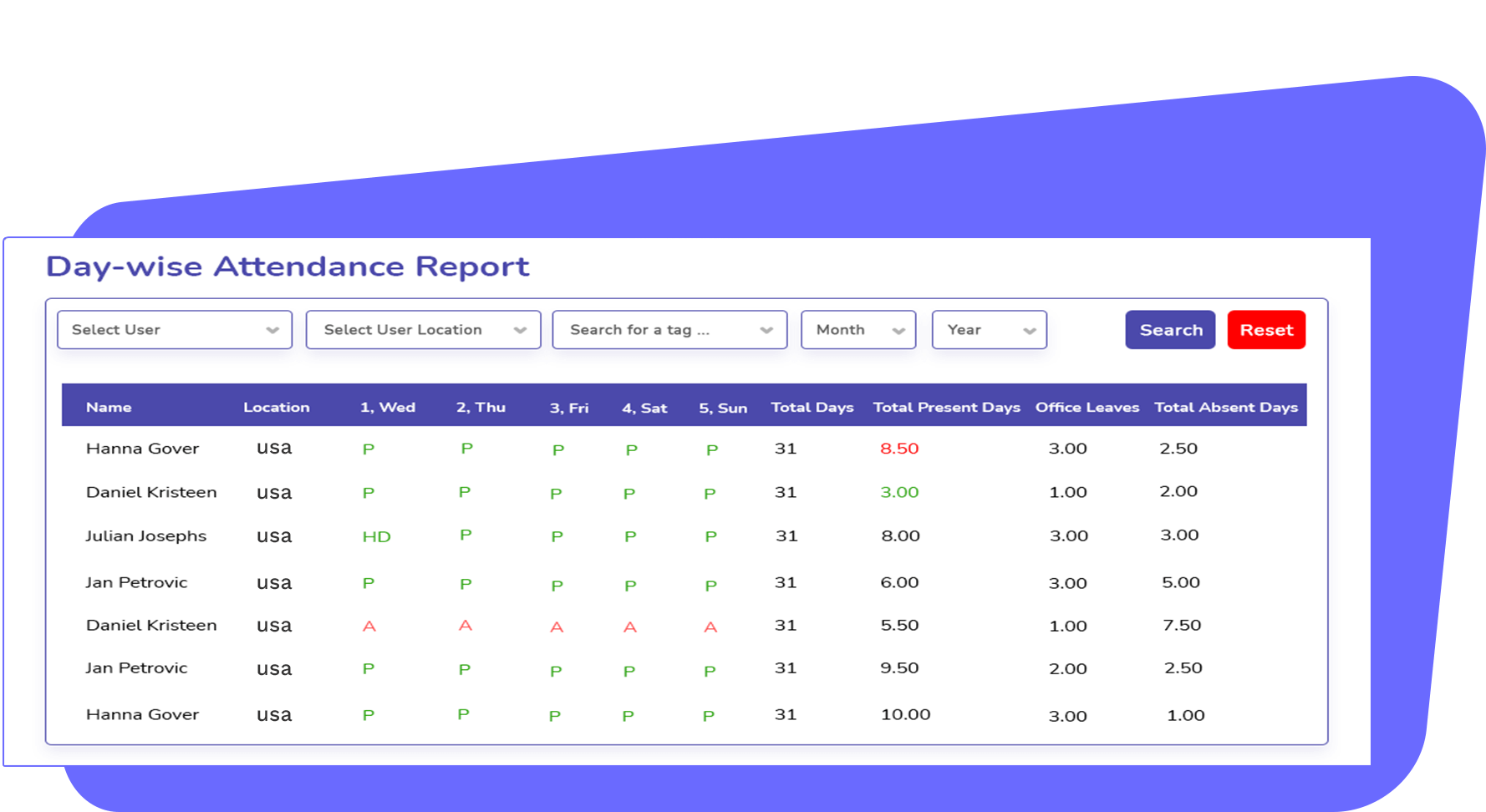Screen dimensions: 1486x812
Task: Click the Name column header
Action: (109, 408)
